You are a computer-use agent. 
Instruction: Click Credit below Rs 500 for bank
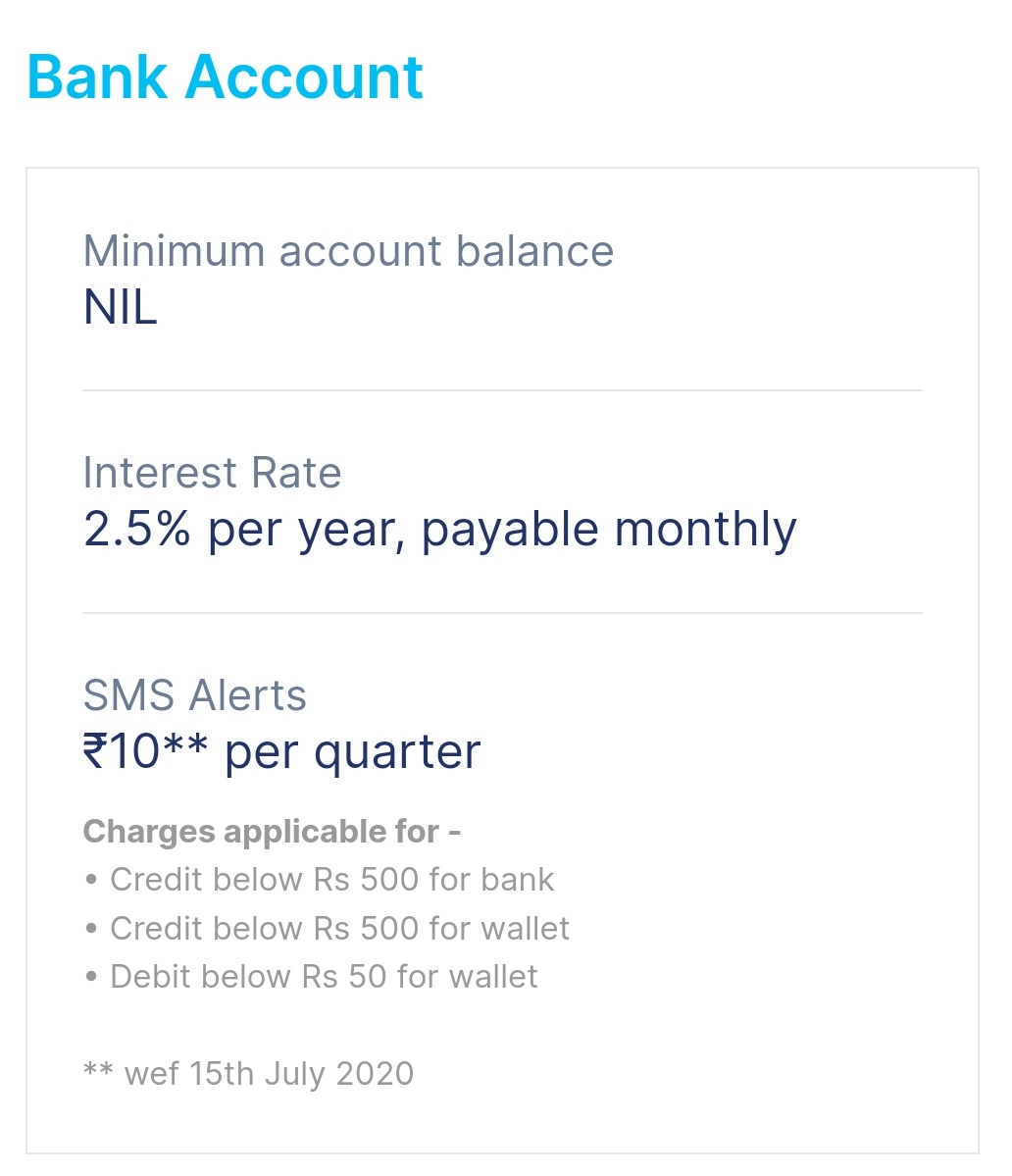click(x=331, y=880)
